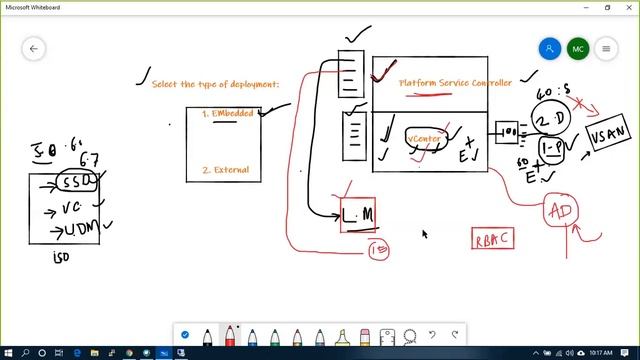Screen dimensions: 640x360
Task: Select the black pen
Action: 207,337
